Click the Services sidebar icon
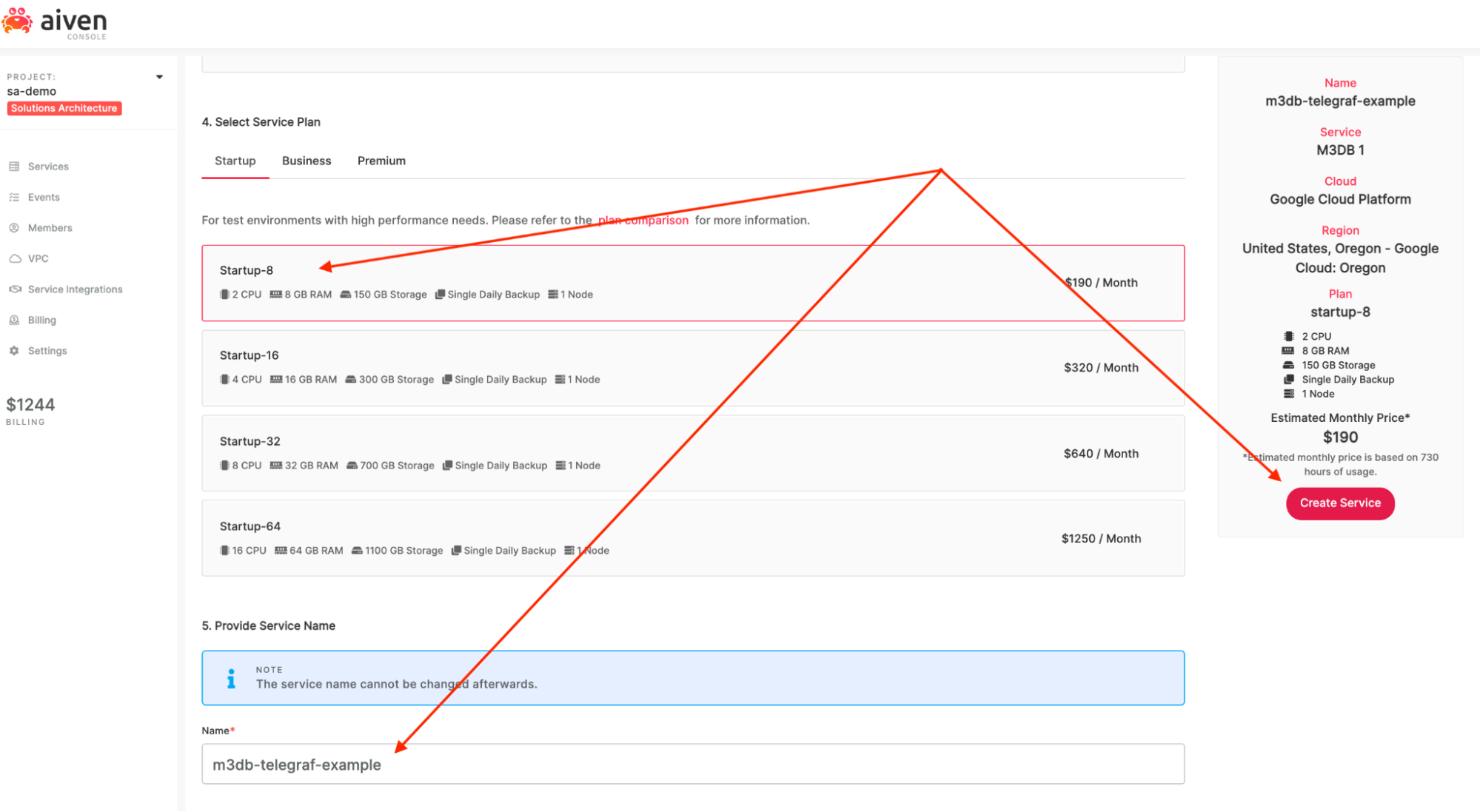 tap(14, 167)
